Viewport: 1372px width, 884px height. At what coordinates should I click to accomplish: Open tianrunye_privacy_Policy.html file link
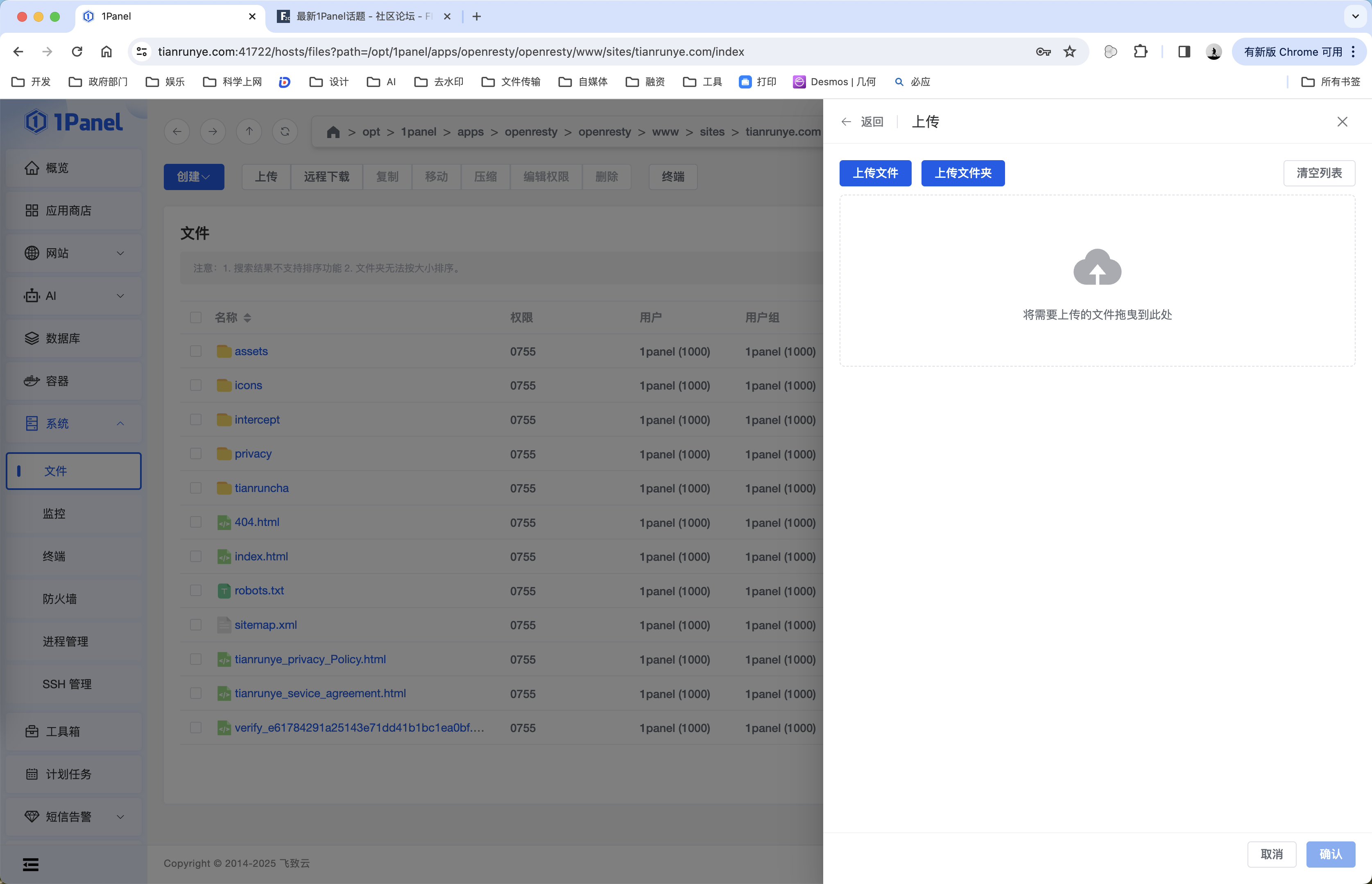click(310, 659)
